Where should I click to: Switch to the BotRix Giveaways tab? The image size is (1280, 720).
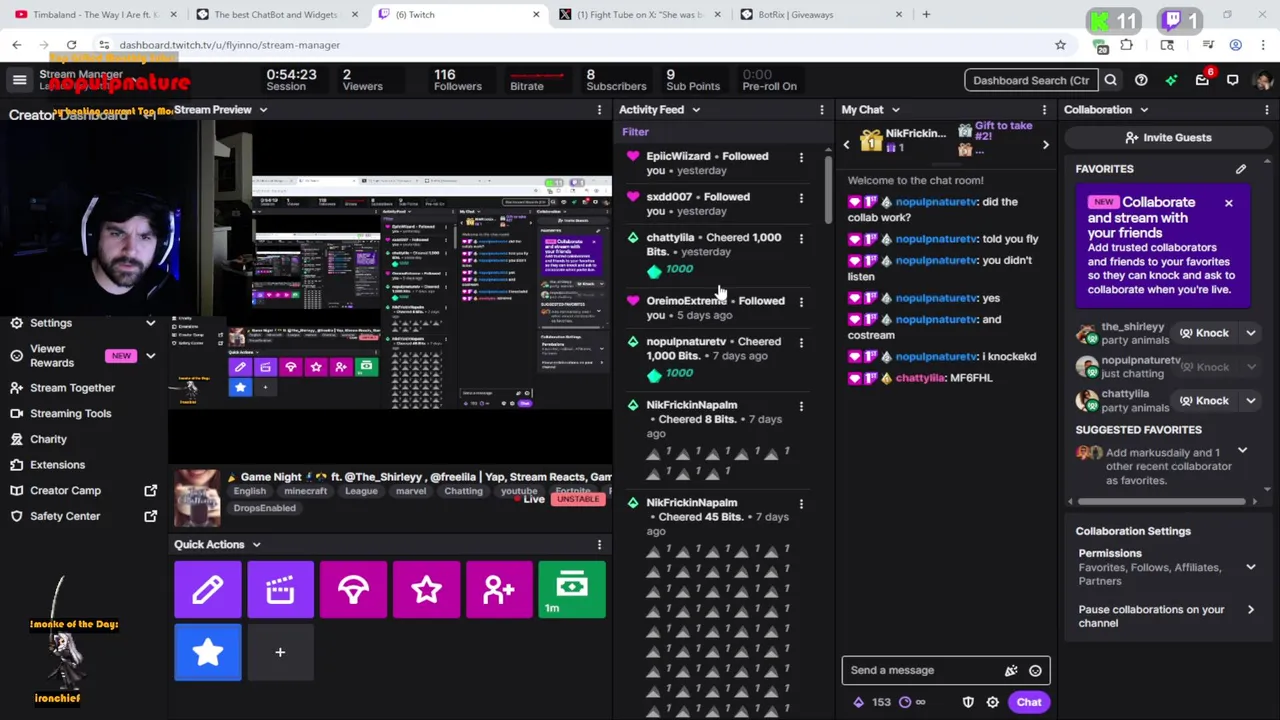click(x=820, y=15)
